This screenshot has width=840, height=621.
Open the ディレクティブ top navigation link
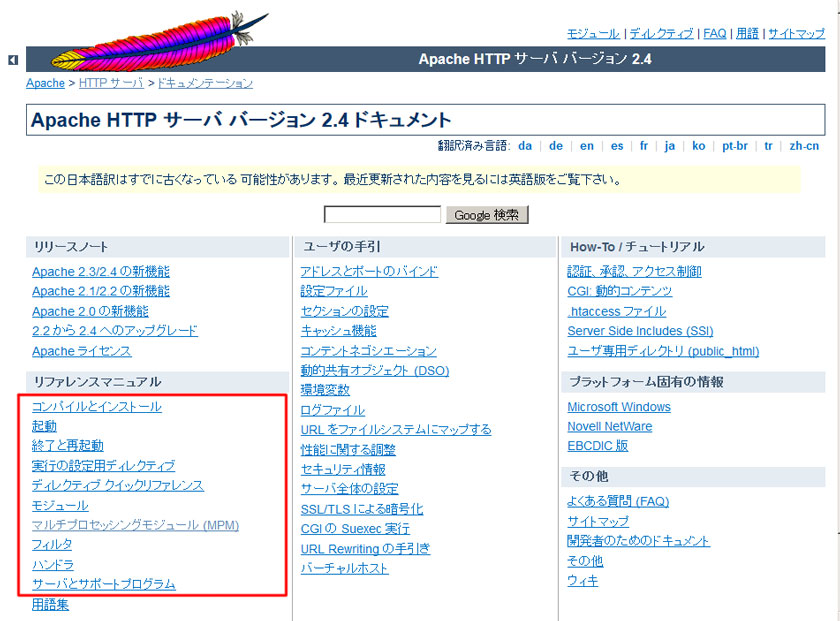[x=661, y=34]
